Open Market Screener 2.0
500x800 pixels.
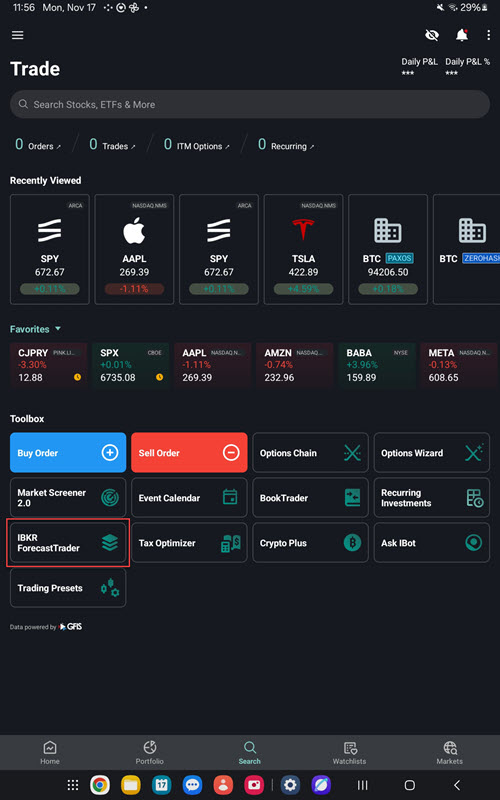[x=68, y=497]
